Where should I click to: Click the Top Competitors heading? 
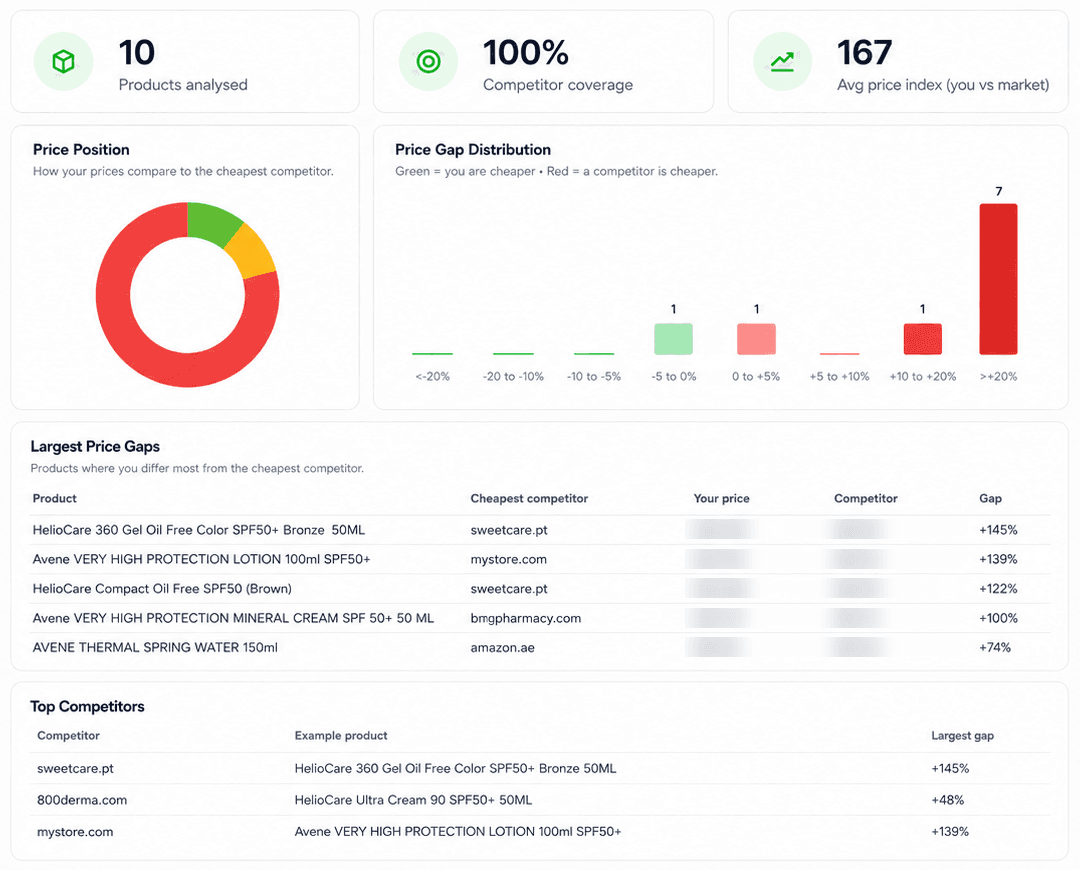tap(87, 706)
